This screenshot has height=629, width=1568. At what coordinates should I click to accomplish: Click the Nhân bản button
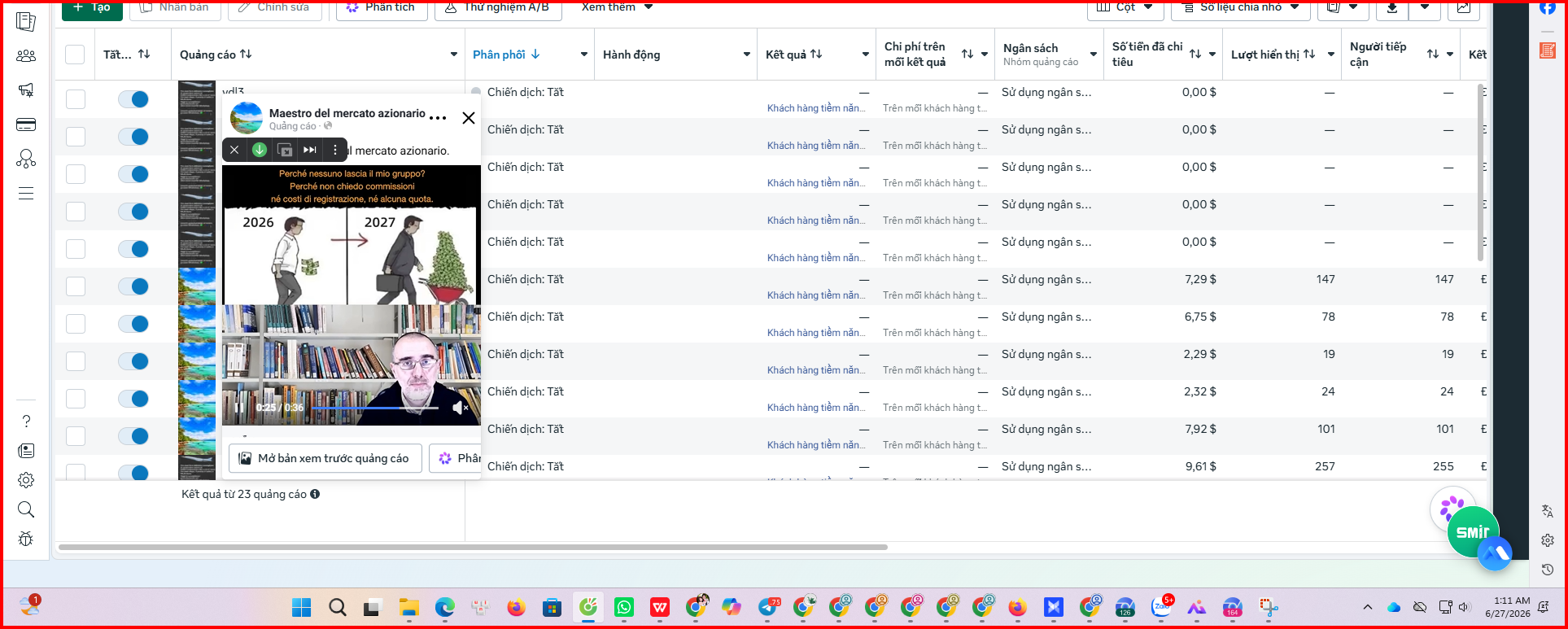pos(175,7)
